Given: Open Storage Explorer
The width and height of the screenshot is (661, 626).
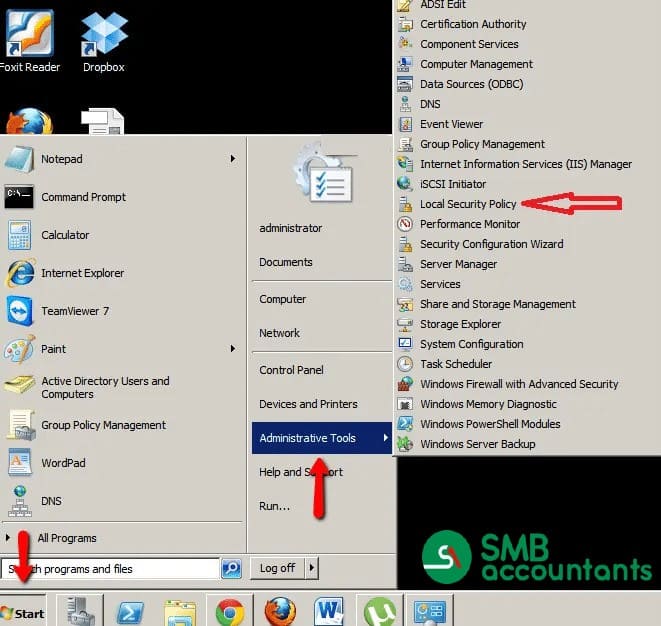Looking at the screenshot, I should click(460, 324).
